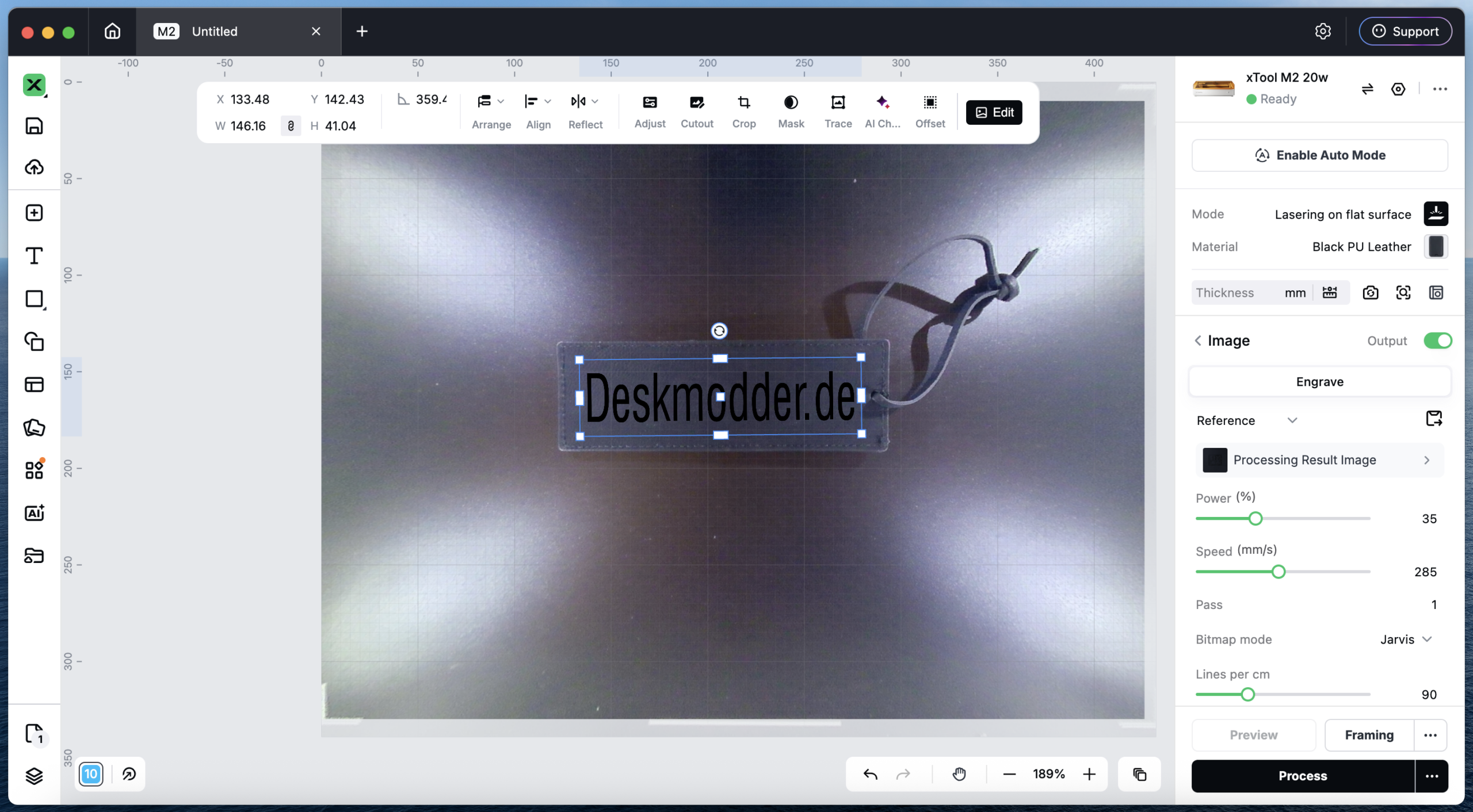Select the Engrave processing tab
The width and height of the screenshot is (1473, 812).
point(1319,382)
